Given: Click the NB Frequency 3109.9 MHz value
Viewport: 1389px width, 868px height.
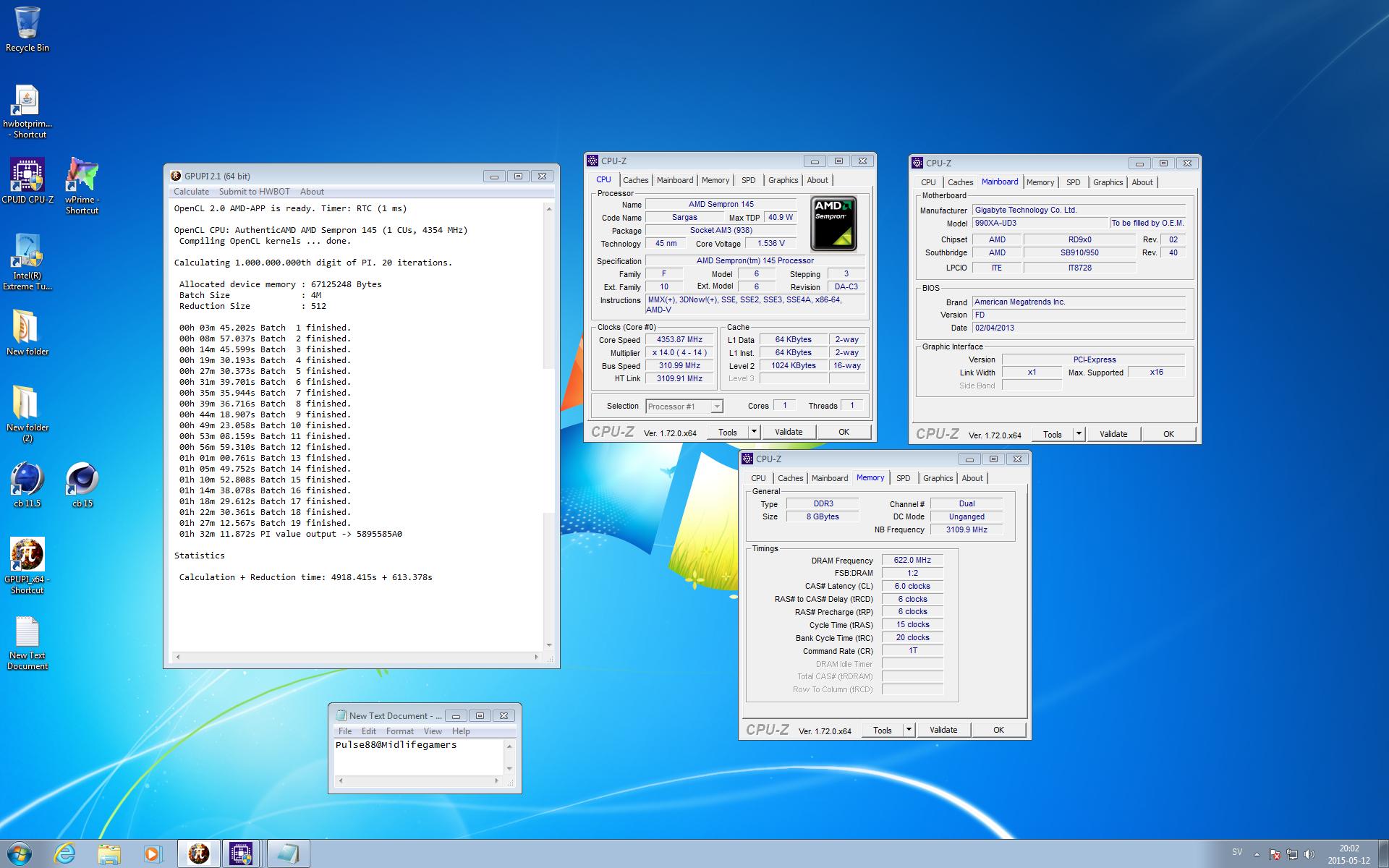Looking at the screenshot, I should click(x=966, y=529).
